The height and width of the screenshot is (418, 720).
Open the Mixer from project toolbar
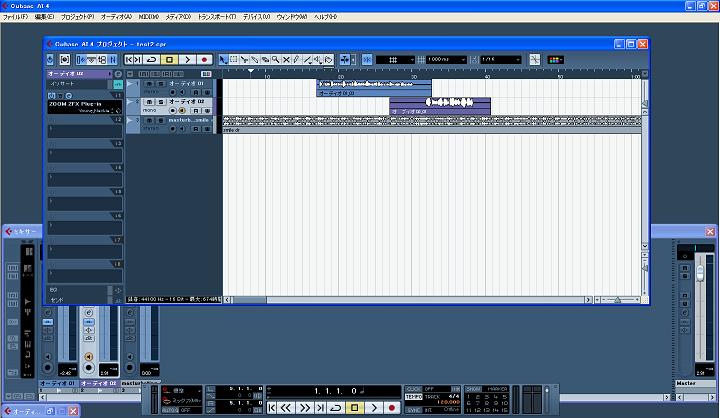[112, 60]
